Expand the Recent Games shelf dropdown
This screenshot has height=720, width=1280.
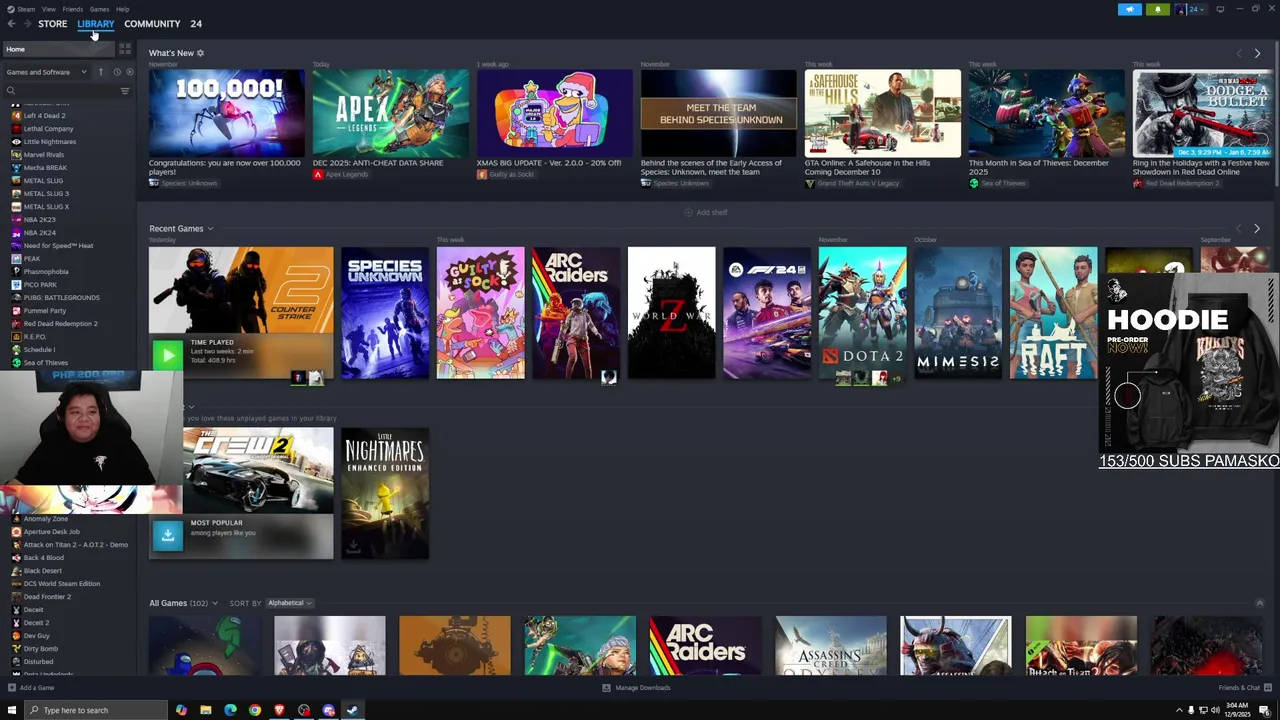[210, 229]
